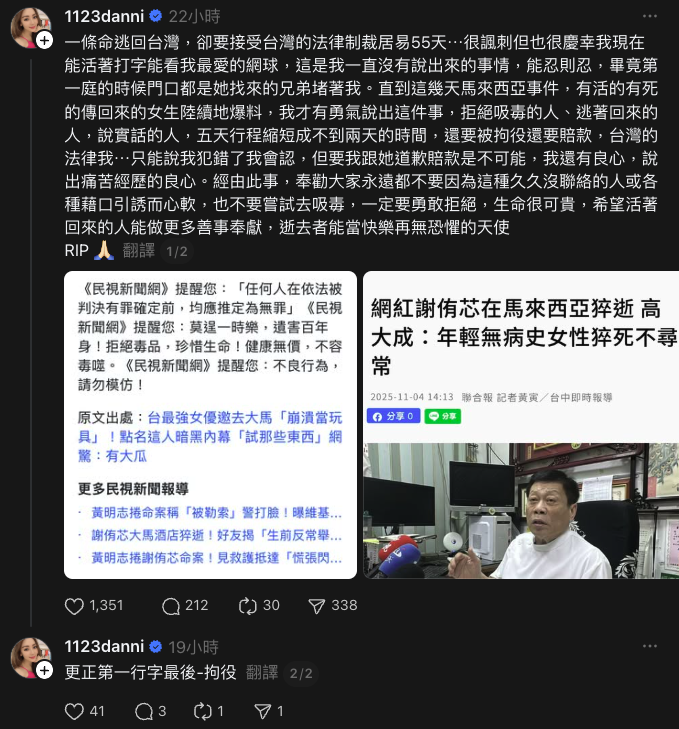Translate the second post via 翻譯
679x729 pixels.
[x=262, y=672]
